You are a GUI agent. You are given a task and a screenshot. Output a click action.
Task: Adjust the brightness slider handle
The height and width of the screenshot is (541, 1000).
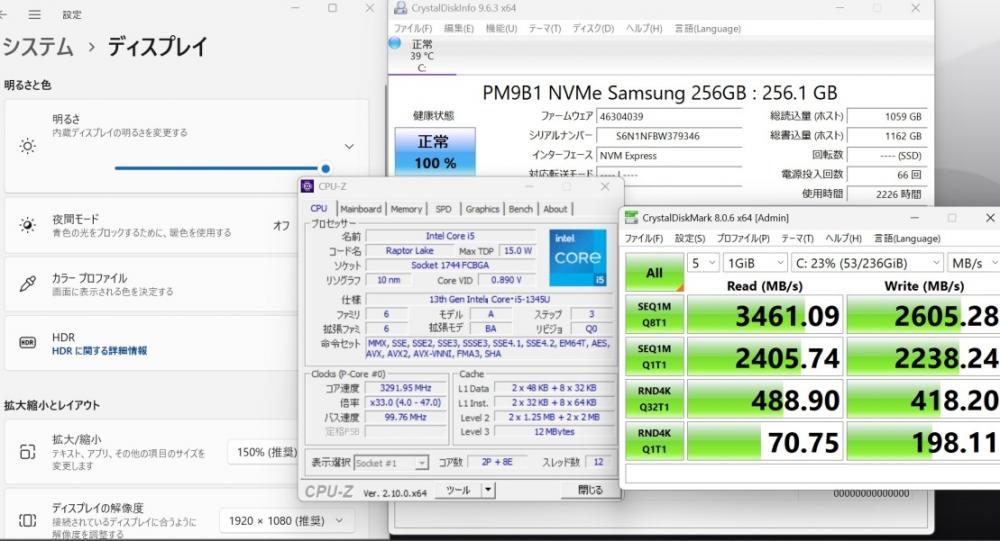(x=325, y=168)
